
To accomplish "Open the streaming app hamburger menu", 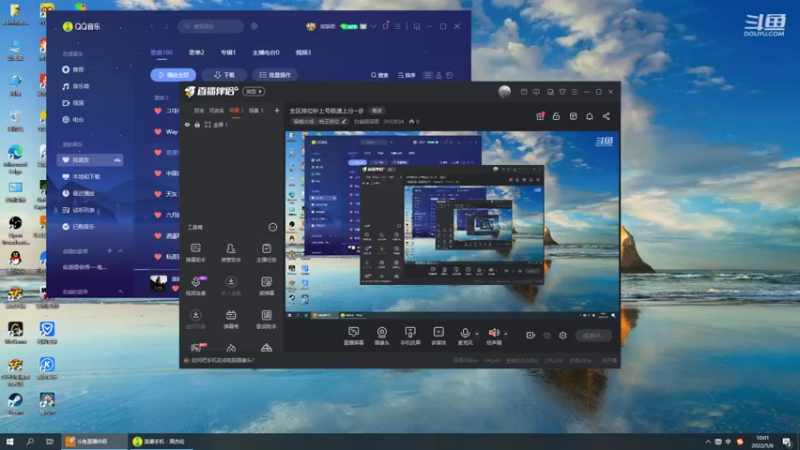I will coord(574,92).
